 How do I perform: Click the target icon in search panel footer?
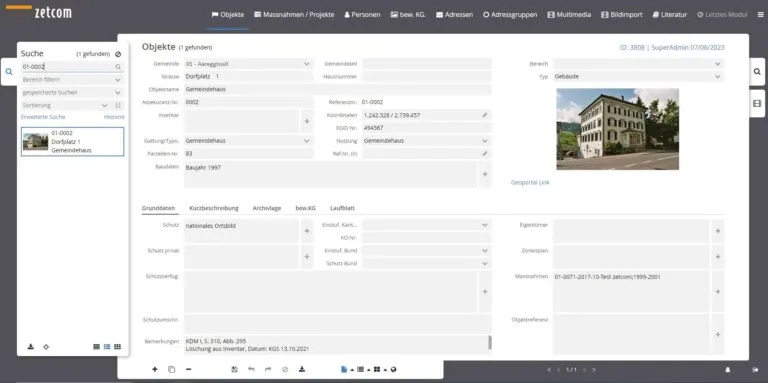click(x=46, y=347)
